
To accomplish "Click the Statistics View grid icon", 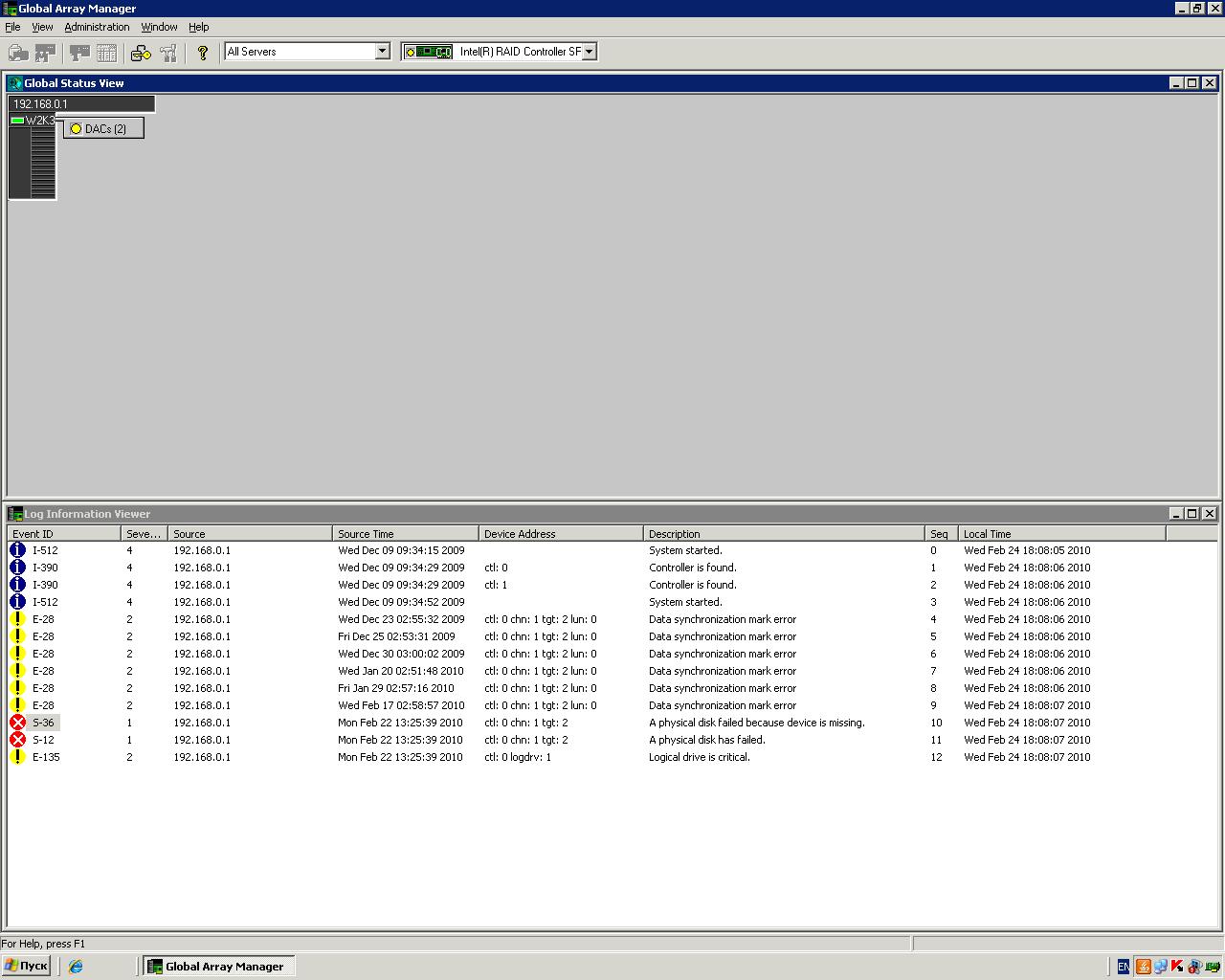I will (106, 53).
